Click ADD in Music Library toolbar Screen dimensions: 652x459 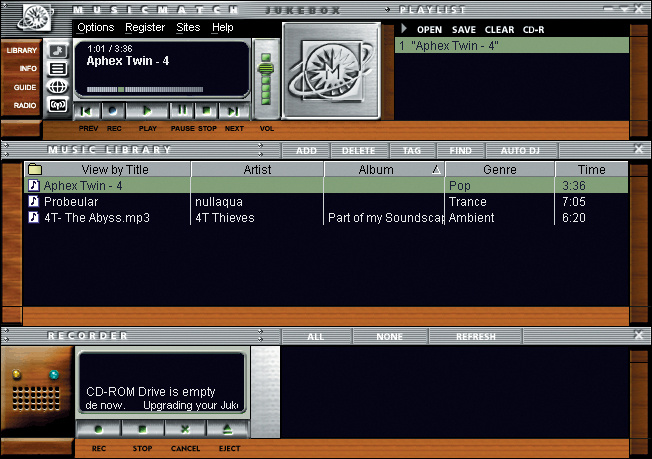(306, 151)
